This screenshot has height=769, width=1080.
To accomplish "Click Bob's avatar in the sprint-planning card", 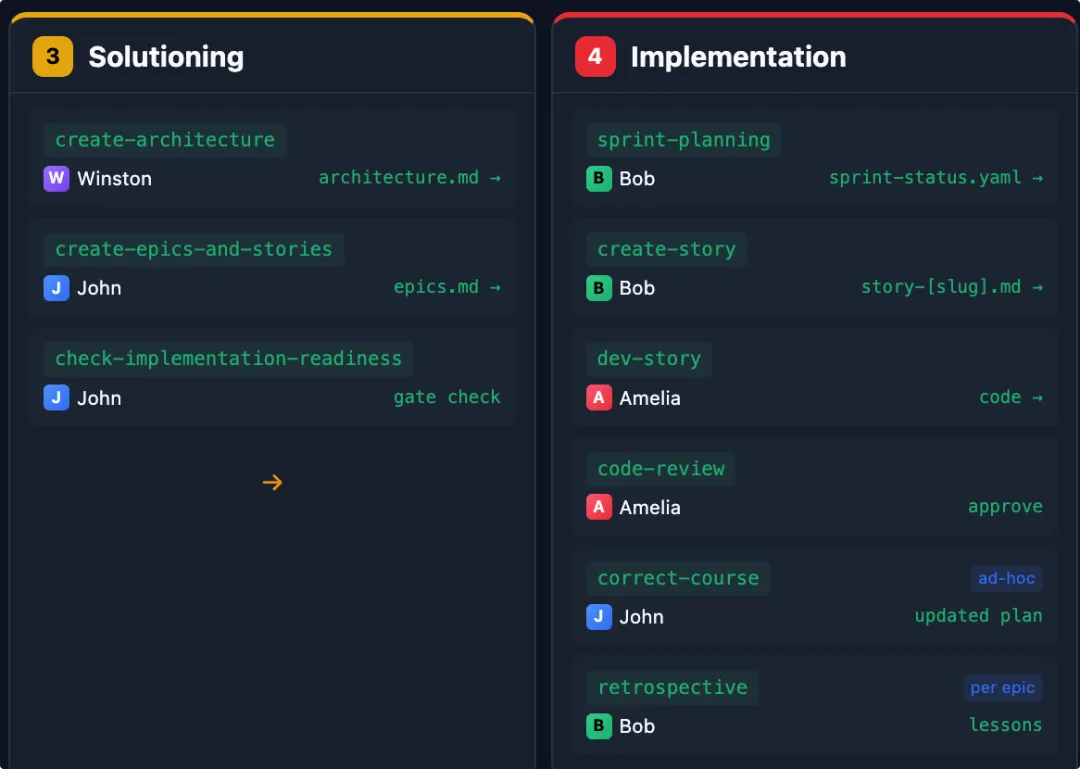I will tap(598, 179).
